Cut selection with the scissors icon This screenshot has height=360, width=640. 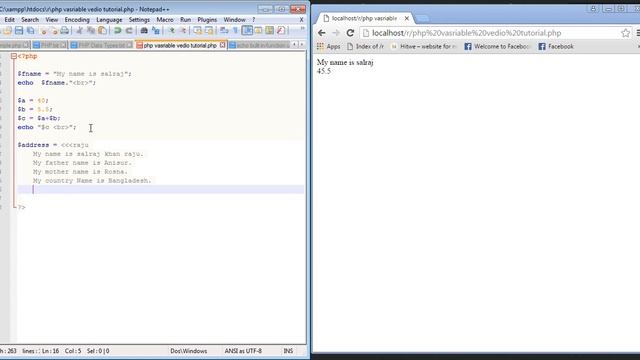[80, 31]
